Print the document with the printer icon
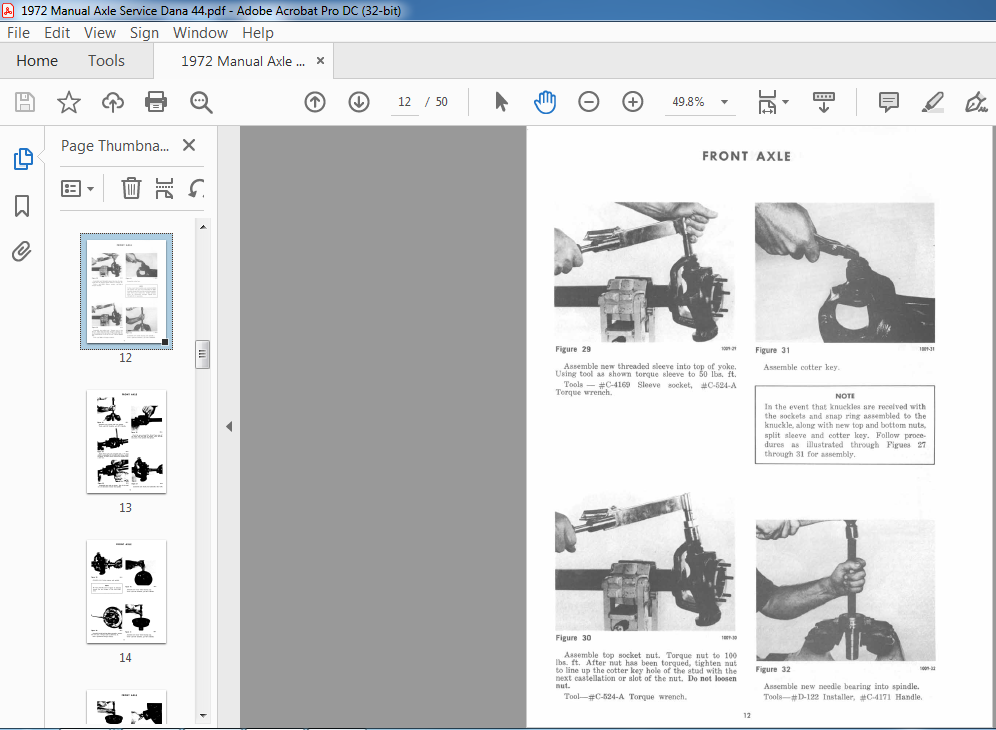Image resolution: width=996 pixels, height=730 pixels. click(x=156, y=102)
